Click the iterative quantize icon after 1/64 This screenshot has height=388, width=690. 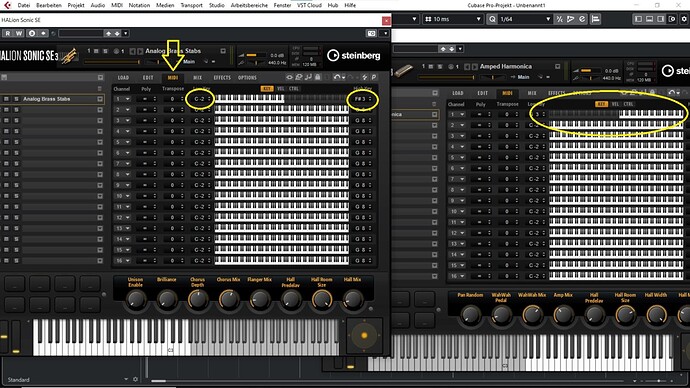coord(559,19)
